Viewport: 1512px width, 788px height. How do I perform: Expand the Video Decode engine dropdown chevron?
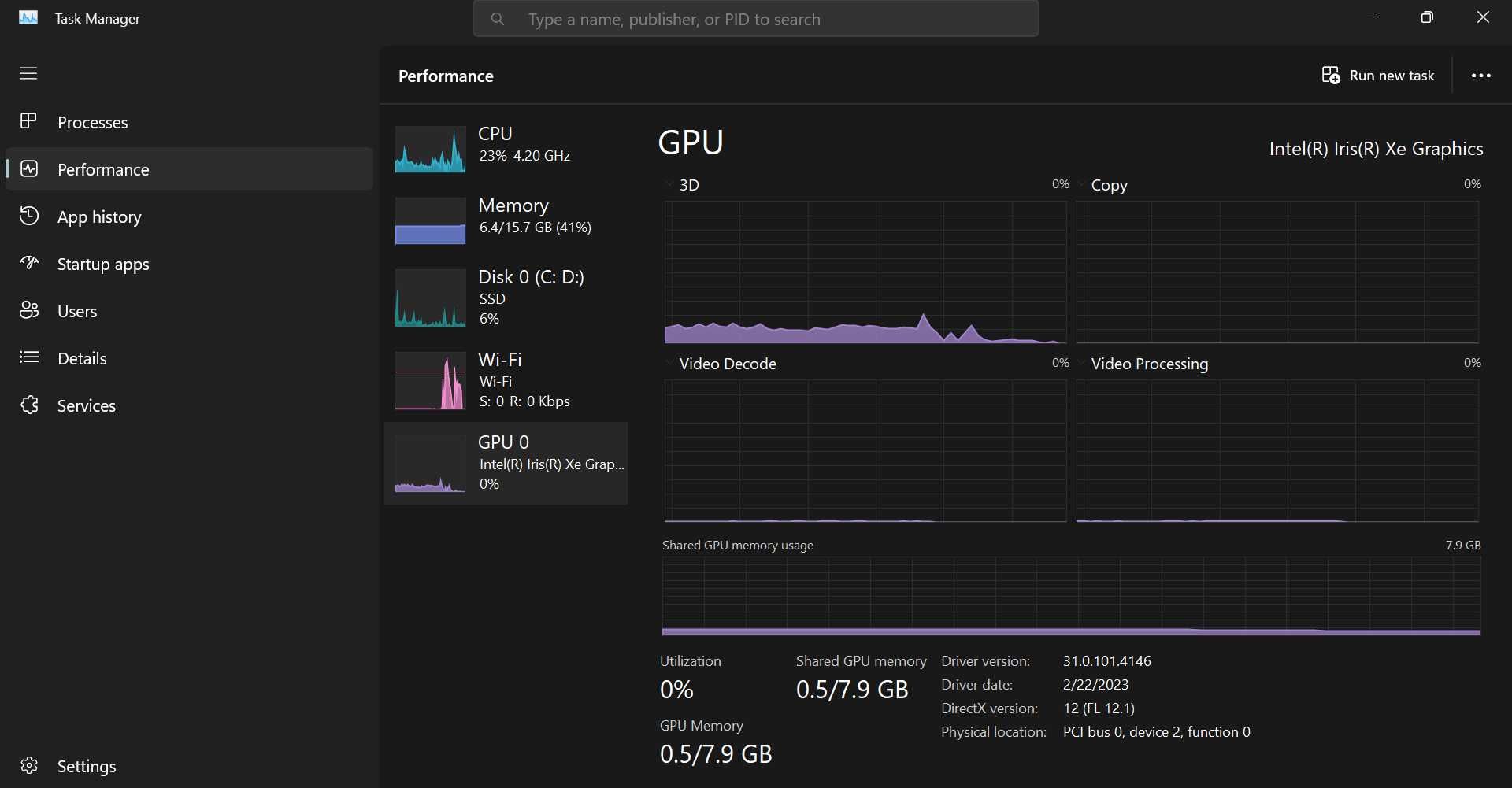tap(669, 364)
